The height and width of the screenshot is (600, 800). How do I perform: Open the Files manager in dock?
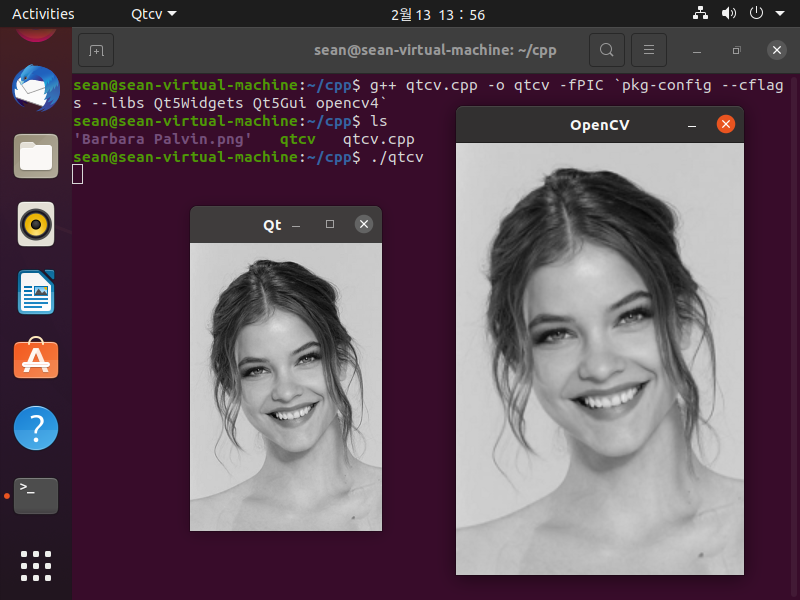pos(36,156)
